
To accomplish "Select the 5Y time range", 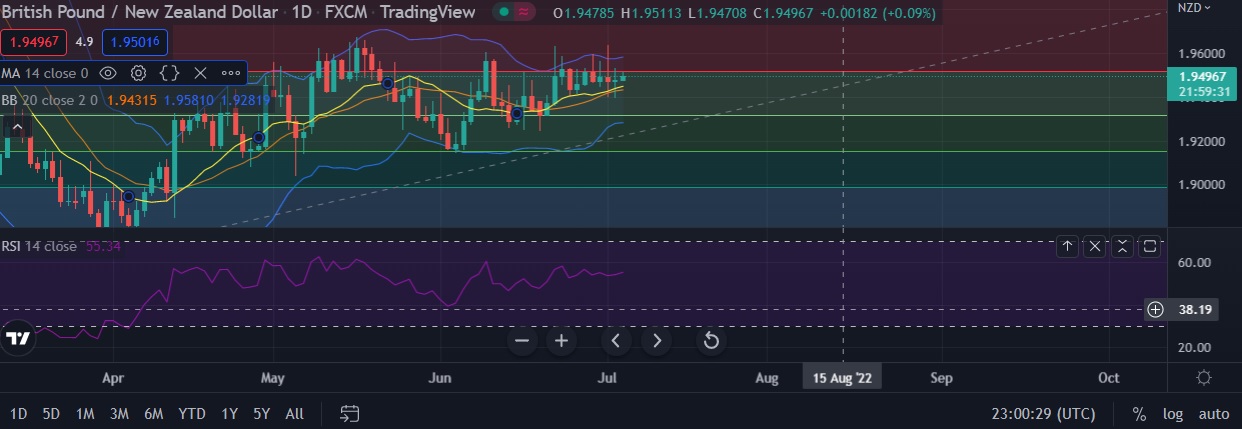I will 261,413.
